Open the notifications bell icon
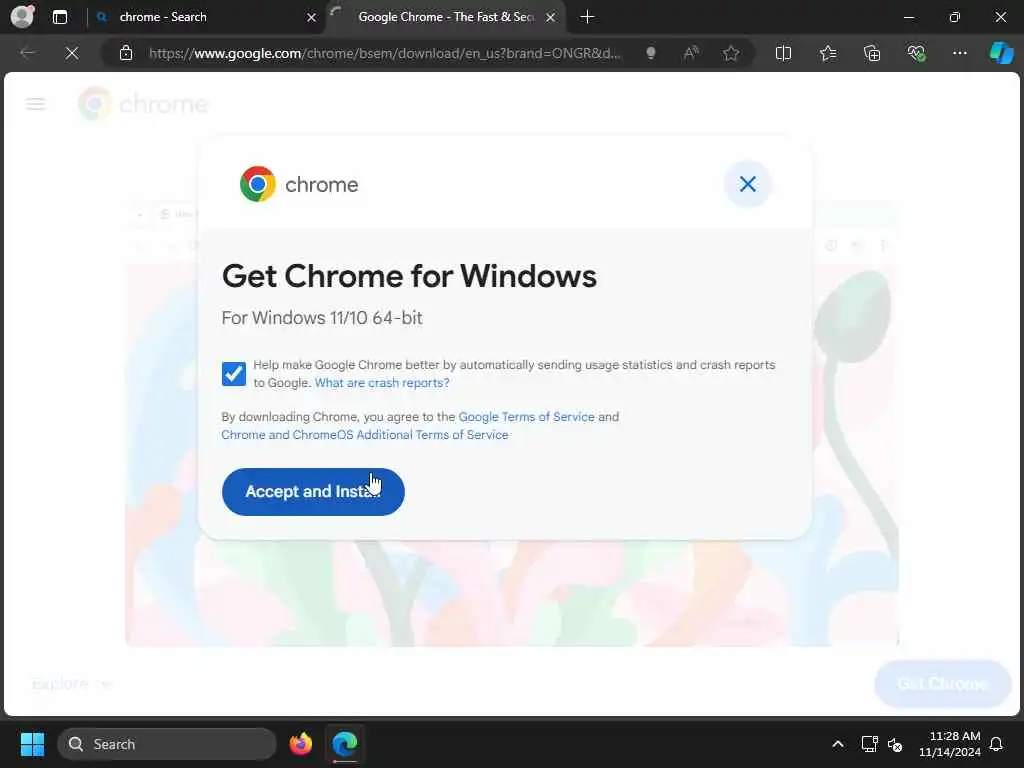The image size is (1024, 768). tap(997, 744)
